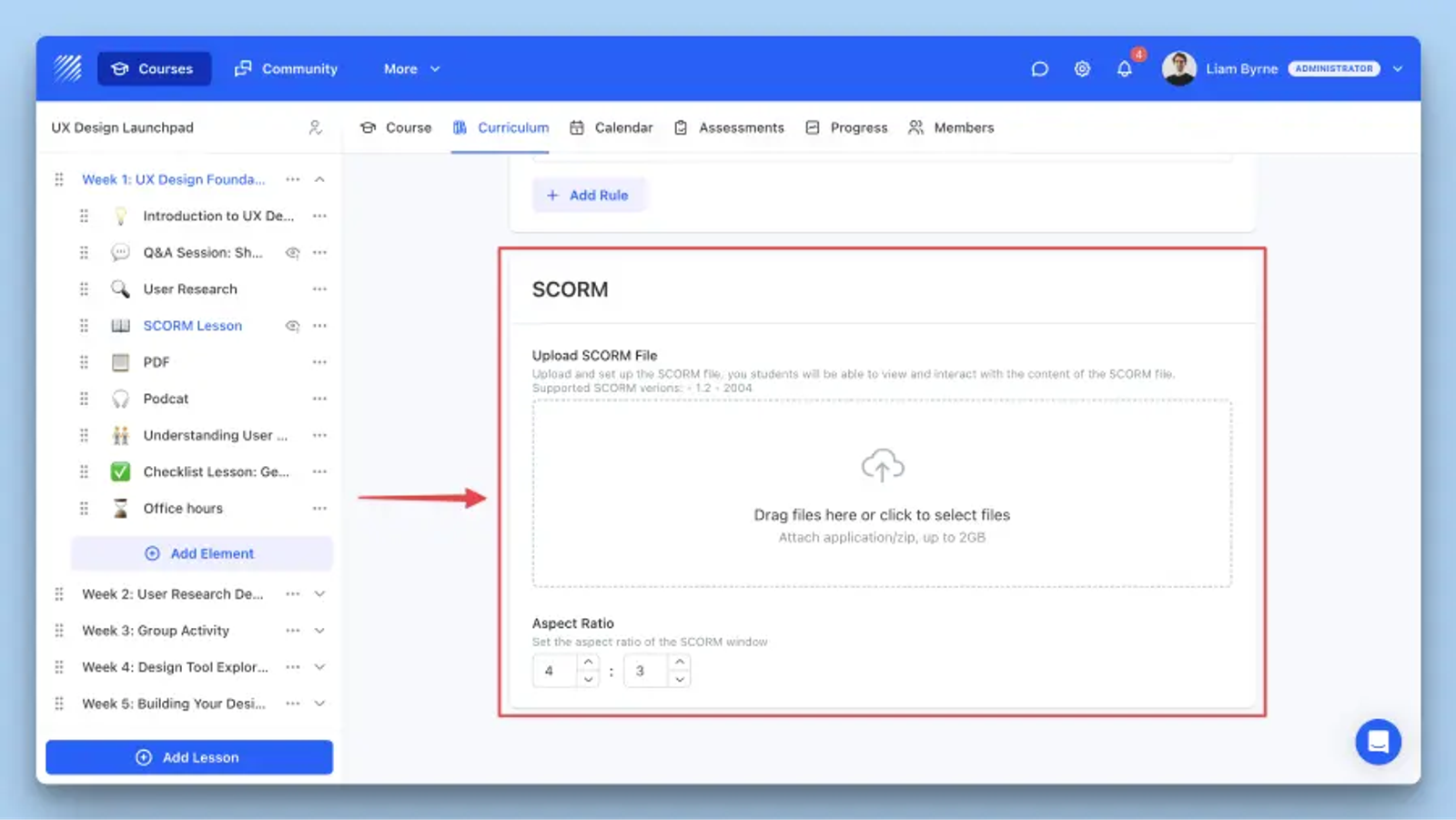This screenshot has height=820, width=1456.
Task: Decrease the aspect ratio height value
Action: tap(679, 679)
